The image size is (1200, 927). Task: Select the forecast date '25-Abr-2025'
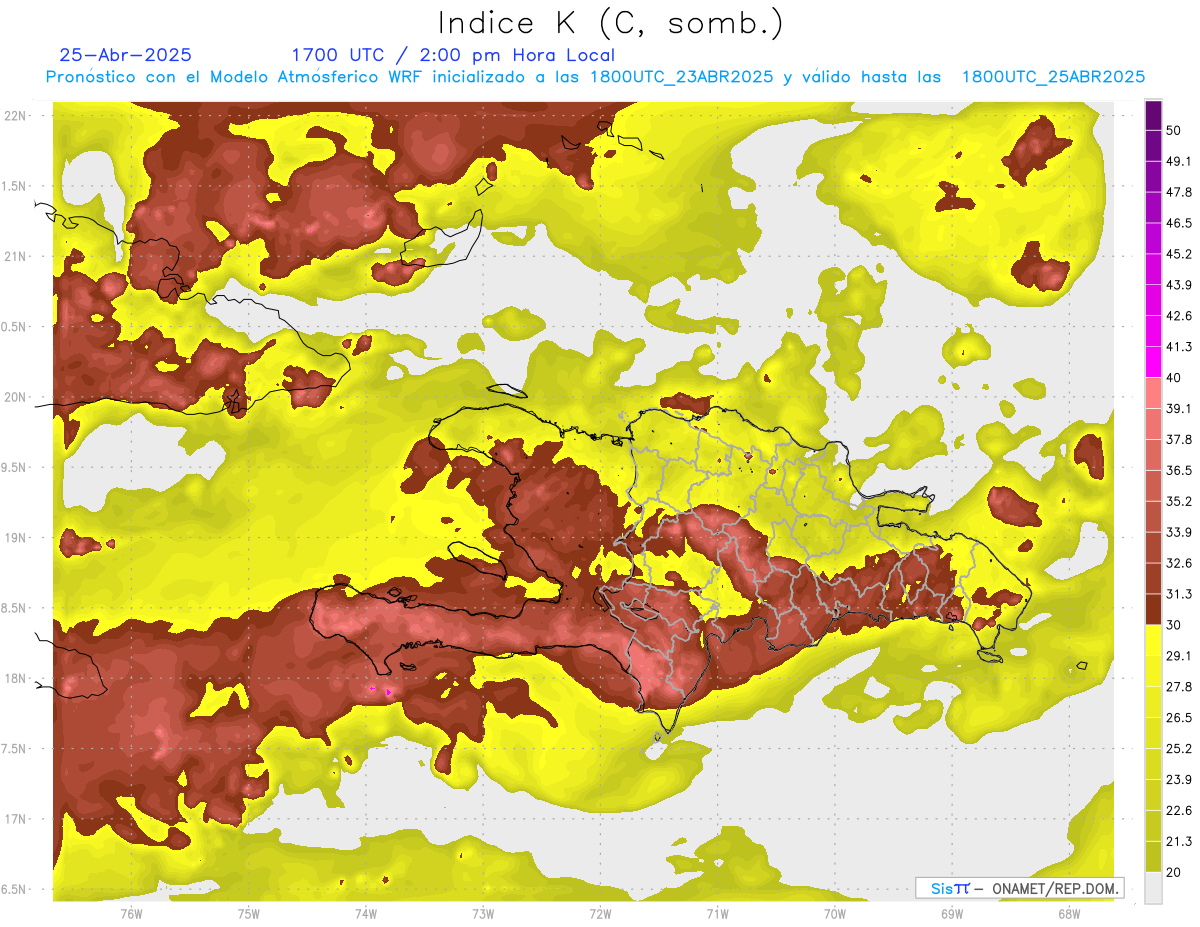point(126,55)
